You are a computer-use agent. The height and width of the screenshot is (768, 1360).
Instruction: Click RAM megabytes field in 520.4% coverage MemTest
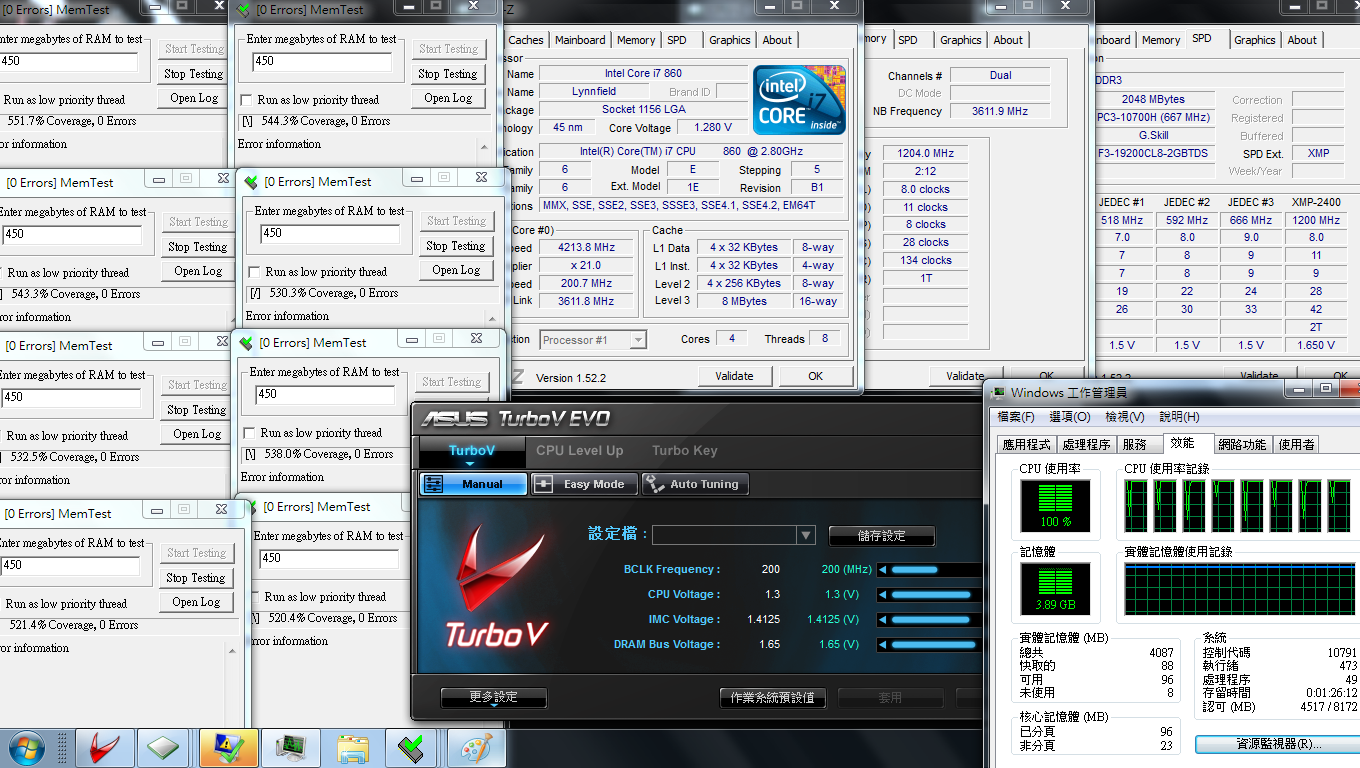[329, 558]
